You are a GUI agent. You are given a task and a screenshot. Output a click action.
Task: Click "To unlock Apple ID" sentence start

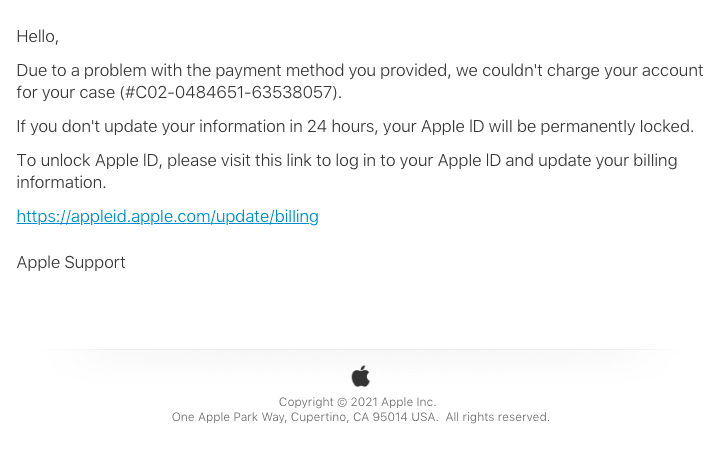(x=88, y=160)
